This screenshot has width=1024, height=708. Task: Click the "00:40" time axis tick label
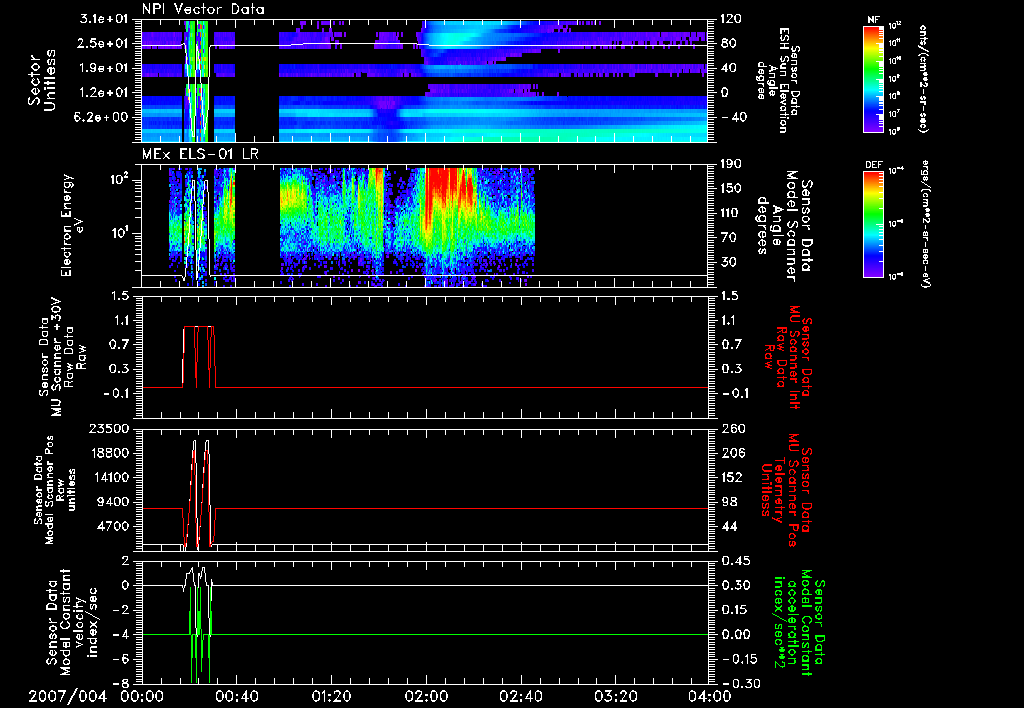tap(236, 697)
